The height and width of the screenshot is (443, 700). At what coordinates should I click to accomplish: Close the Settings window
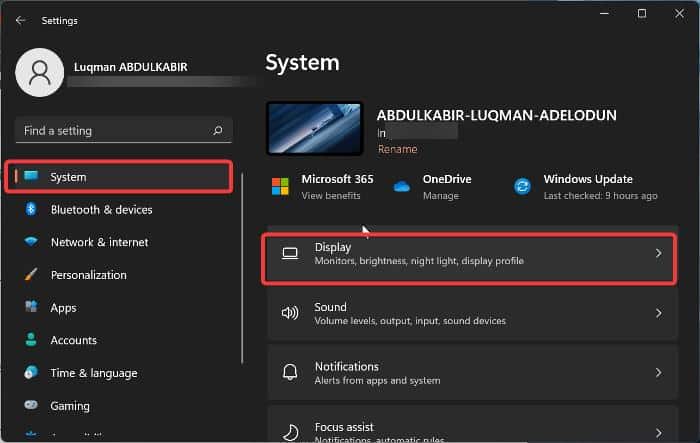pyautogui.click(x=679, y=14)
